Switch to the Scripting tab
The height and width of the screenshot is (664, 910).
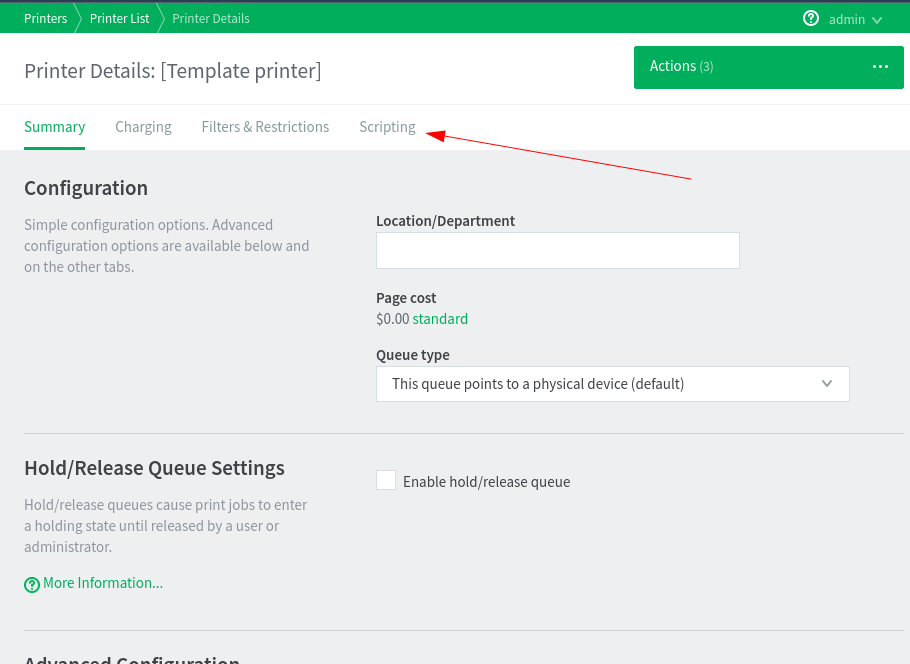387,127
